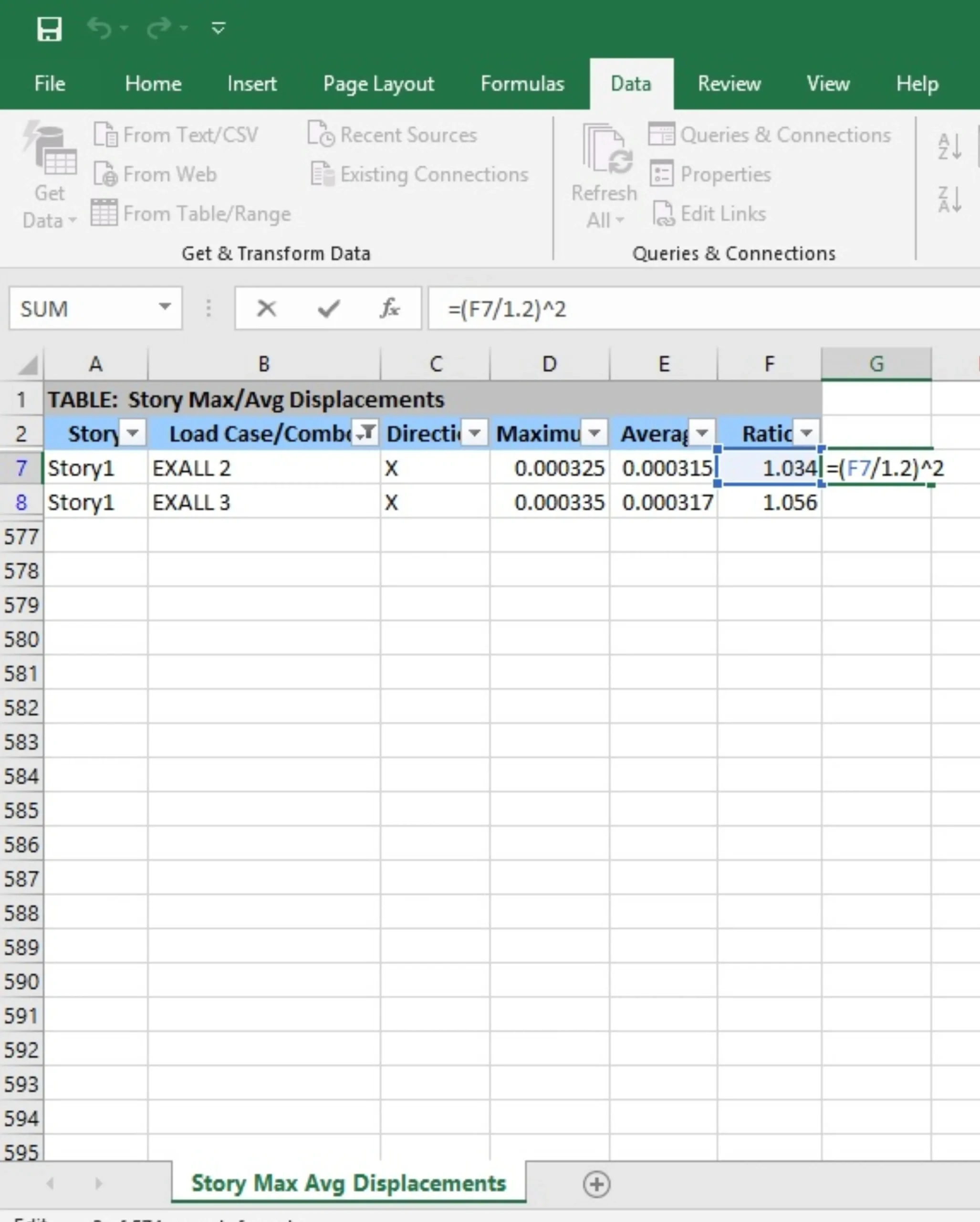Confirm formula with Enter checkmark icon
This screenshot has height=1222, width=980.
click(329, 309)
